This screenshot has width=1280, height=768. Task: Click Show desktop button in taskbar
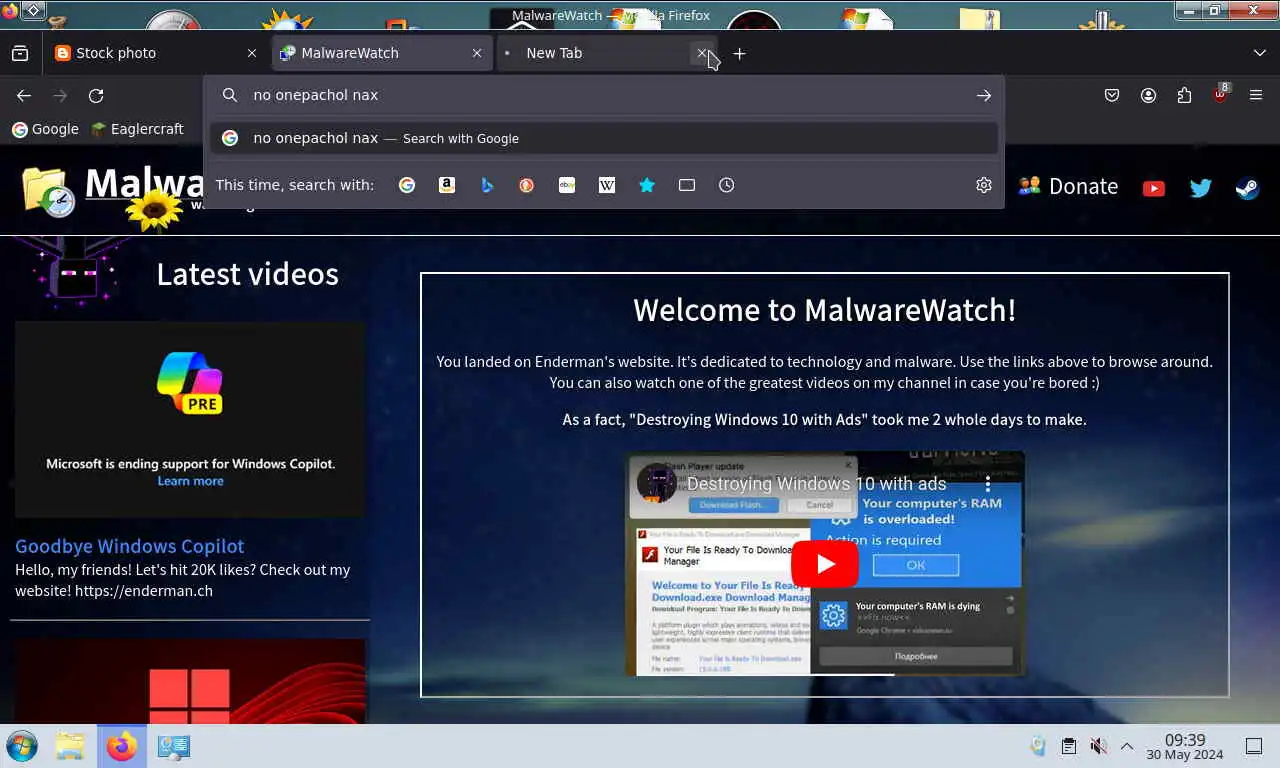1254,746
